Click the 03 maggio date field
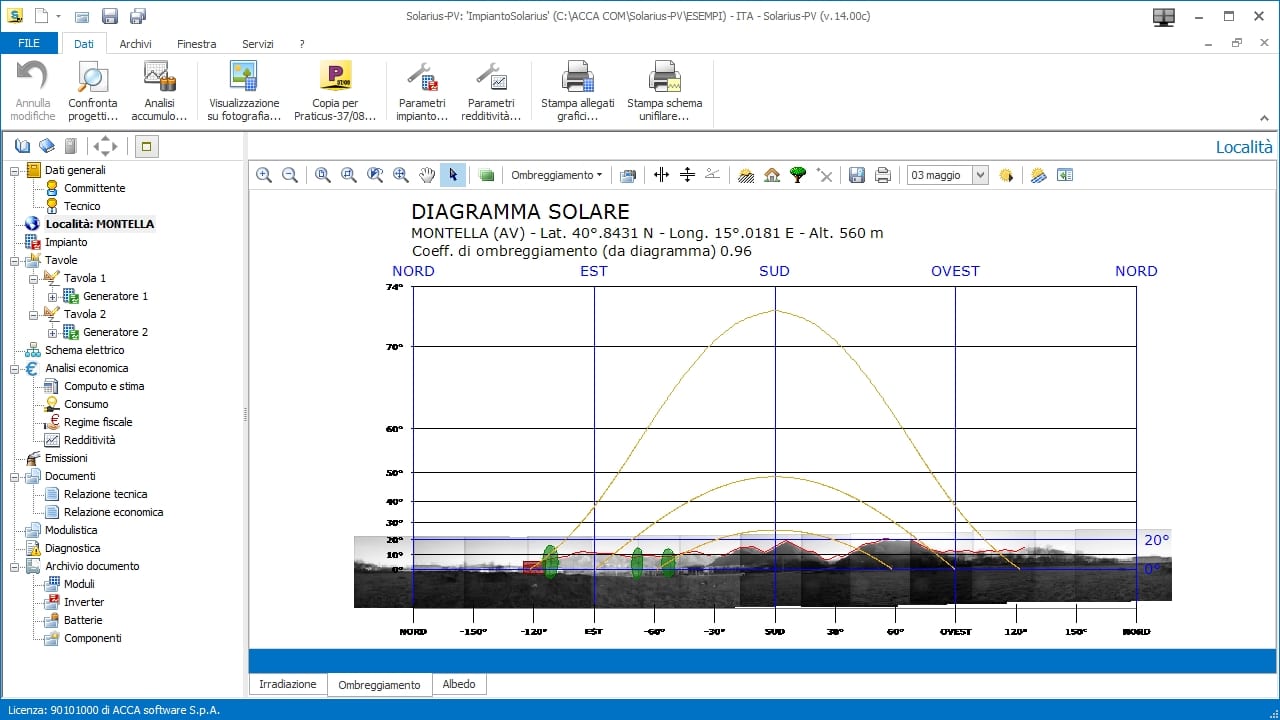 click(939, 175)
